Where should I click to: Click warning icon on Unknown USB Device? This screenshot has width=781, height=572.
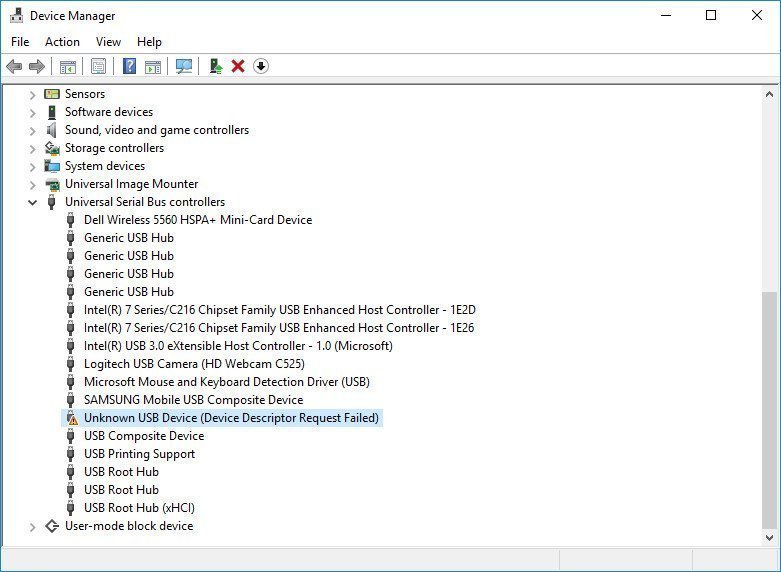click(x=72, y=418)
